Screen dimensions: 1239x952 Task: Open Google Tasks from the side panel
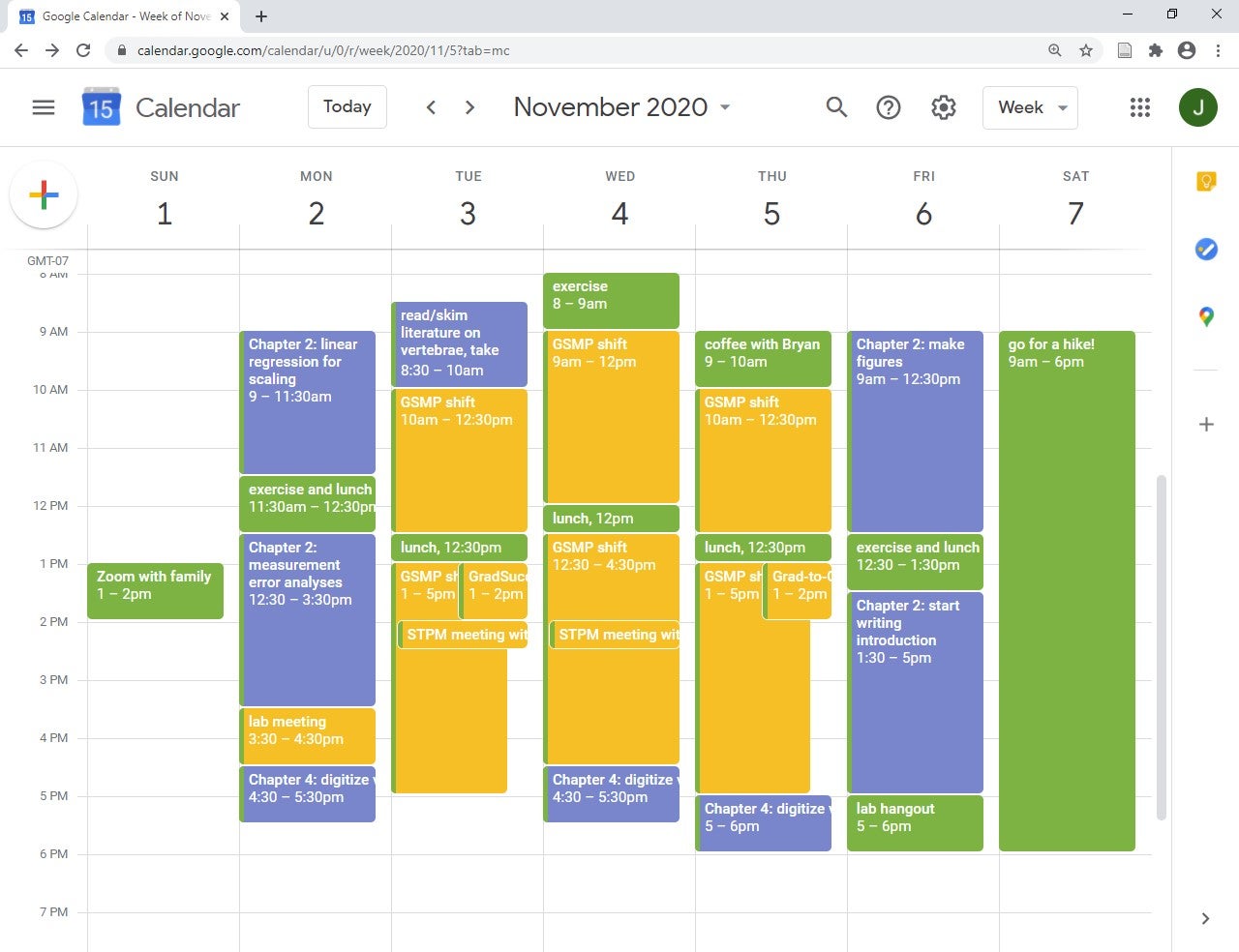(1205, 249)
